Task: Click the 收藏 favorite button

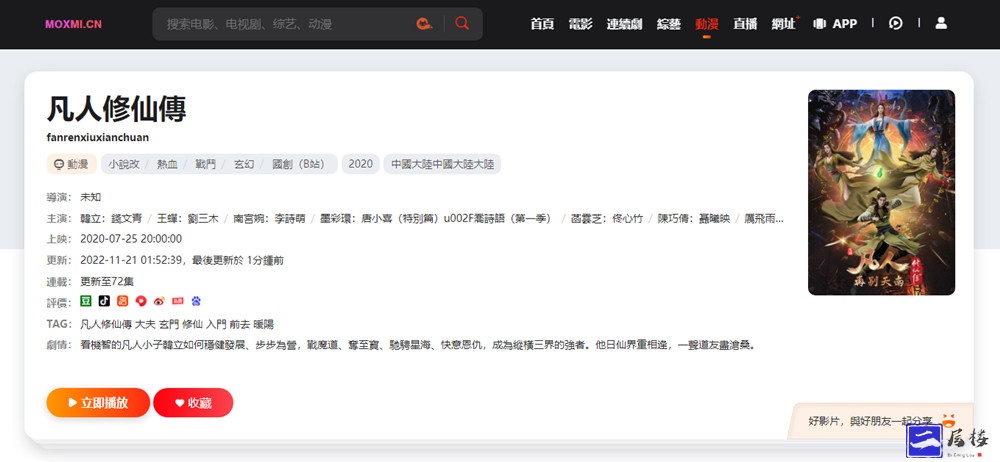Action: (x=193, y=403)
